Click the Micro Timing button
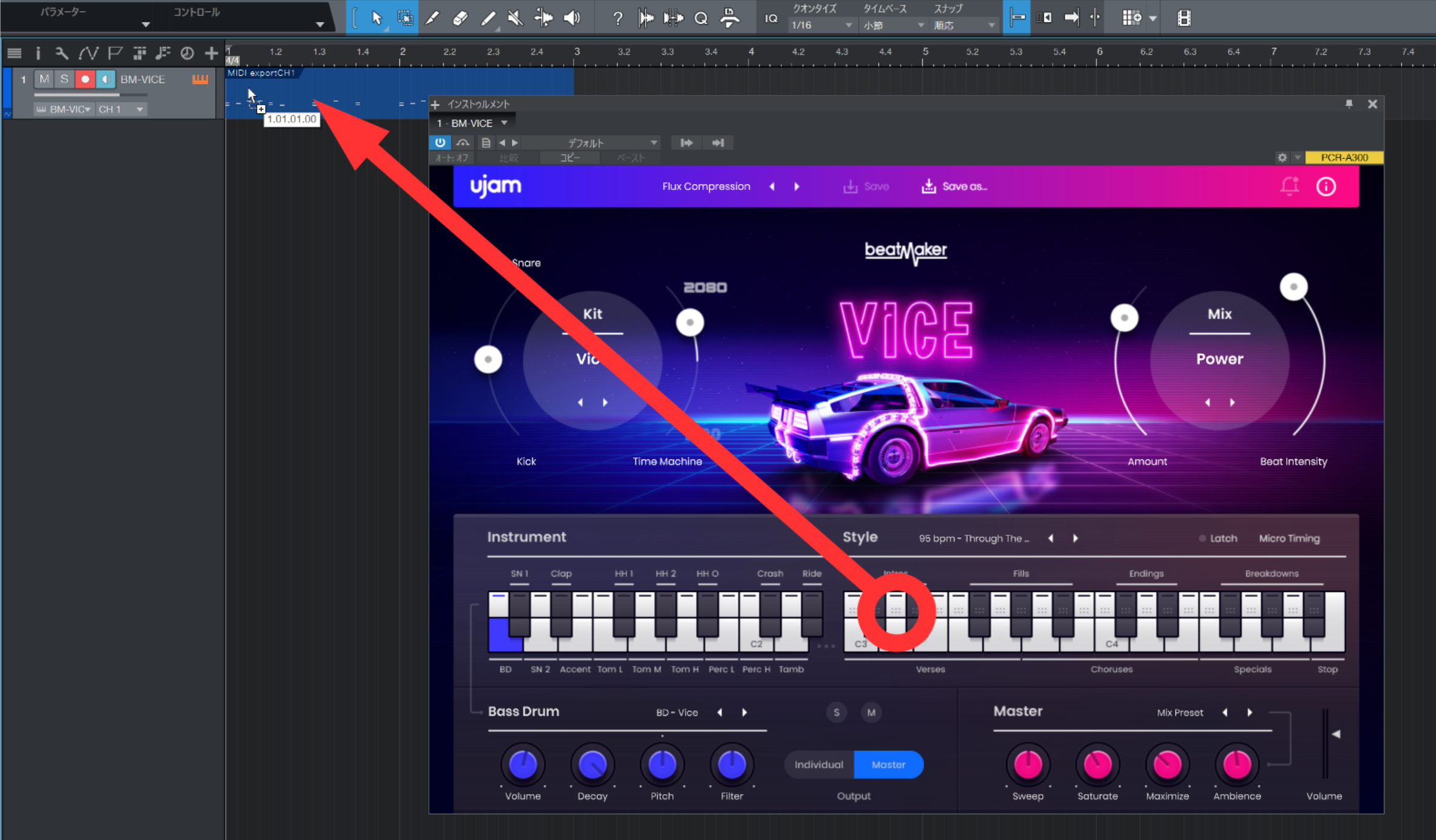 point(1289,538)
